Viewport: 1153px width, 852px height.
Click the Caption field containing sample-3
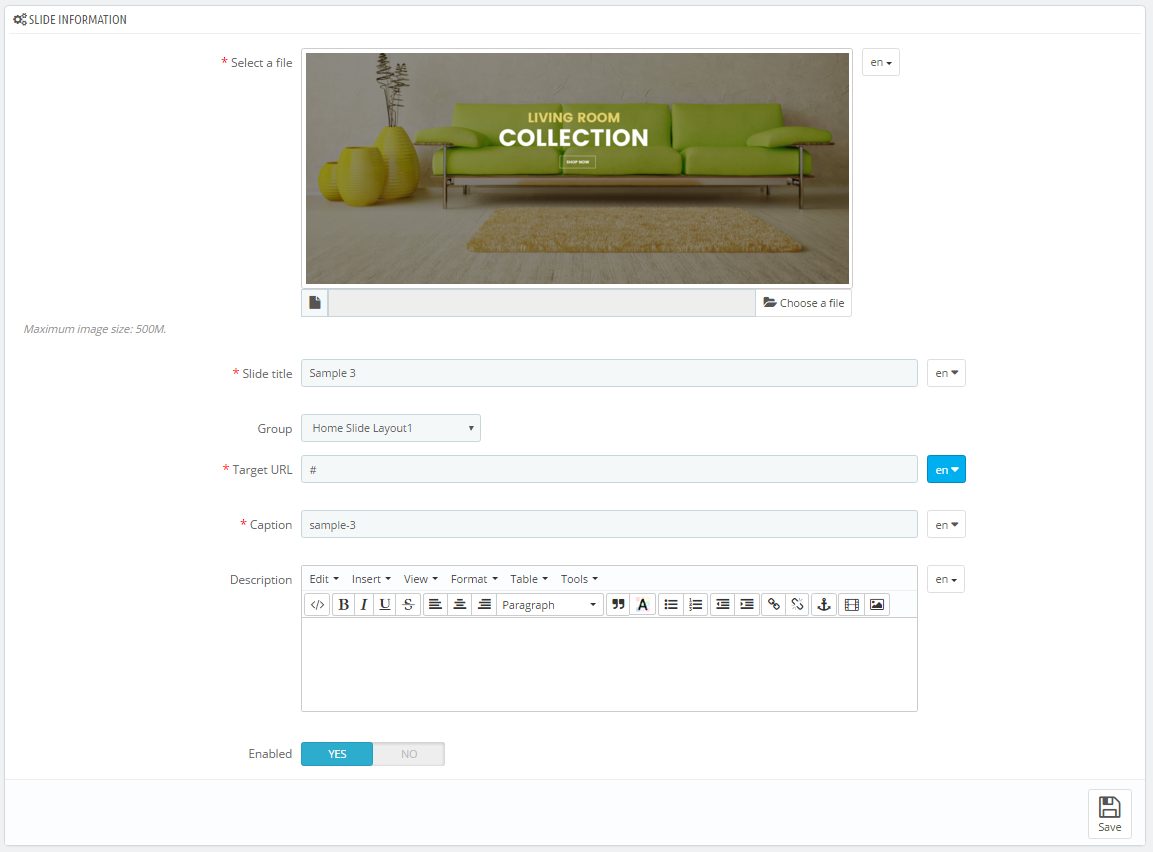point(609,525)
